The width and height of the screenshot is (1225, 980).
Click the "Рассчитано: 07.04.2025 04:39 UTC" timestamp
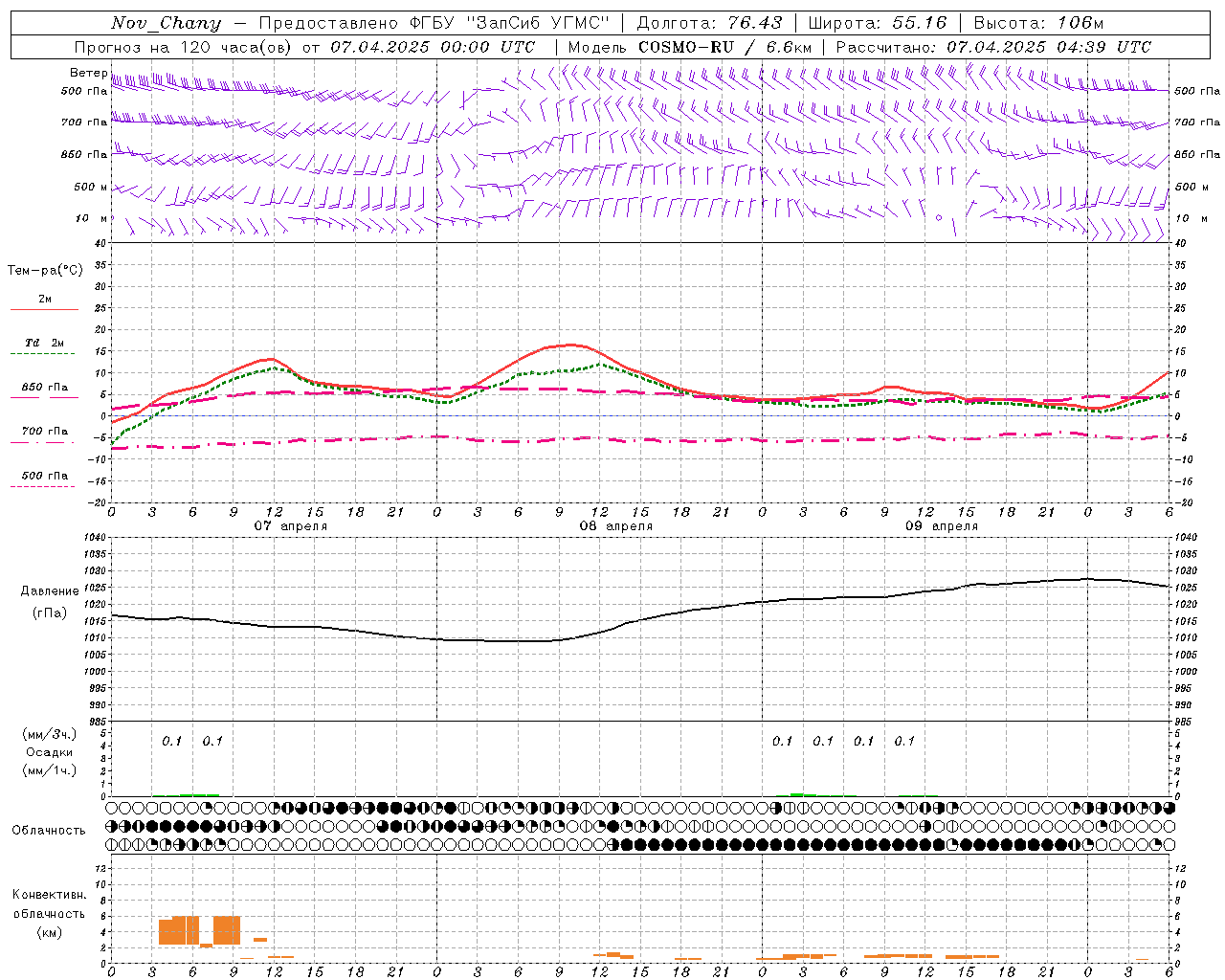[993, 47]
